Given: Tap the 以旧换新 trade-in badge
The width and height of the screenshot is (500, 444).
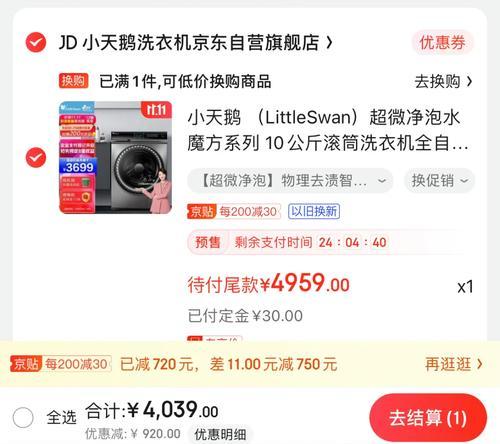Looking at the screenshot, I should coord(314,211).
